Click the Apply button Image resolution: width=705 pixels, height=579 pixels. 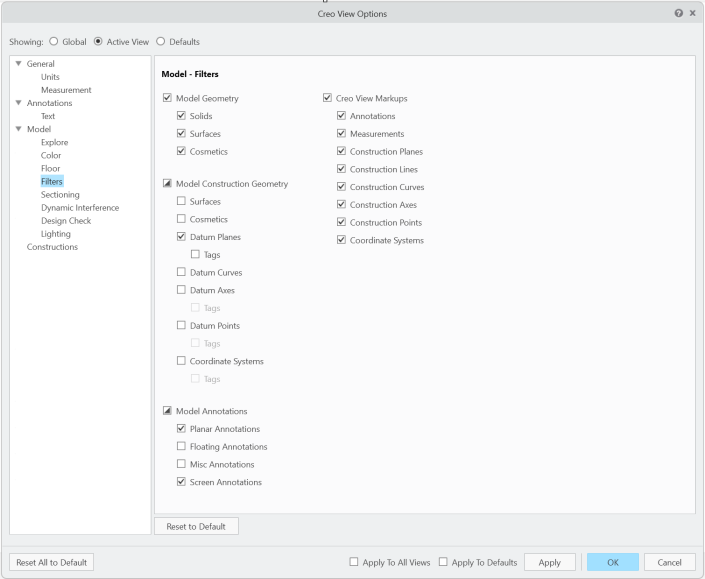tap(549, 562)
